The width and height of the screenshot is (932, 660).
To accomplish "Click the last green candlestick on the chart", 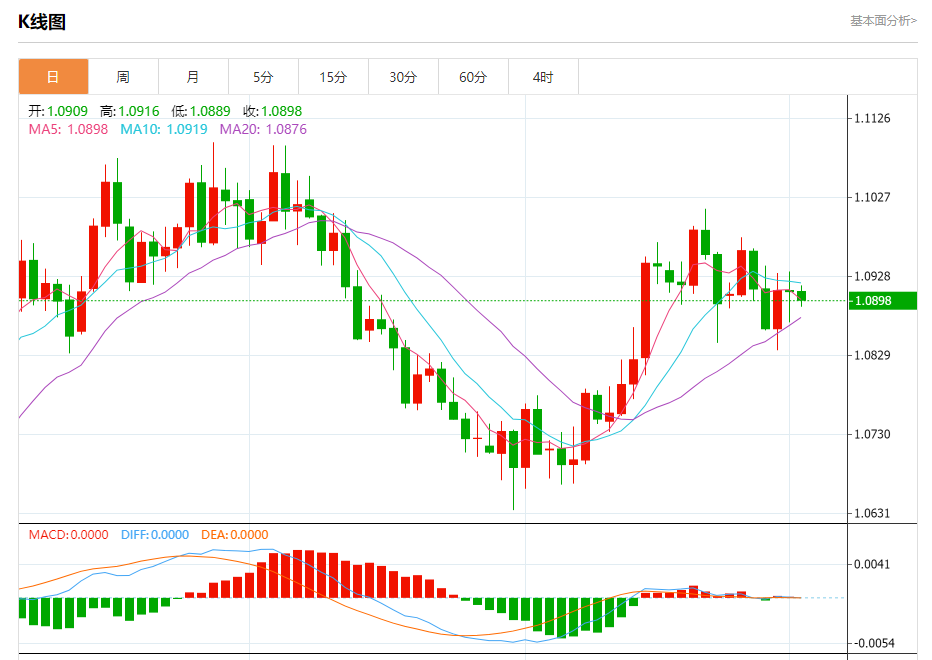I will click(802, 296).
